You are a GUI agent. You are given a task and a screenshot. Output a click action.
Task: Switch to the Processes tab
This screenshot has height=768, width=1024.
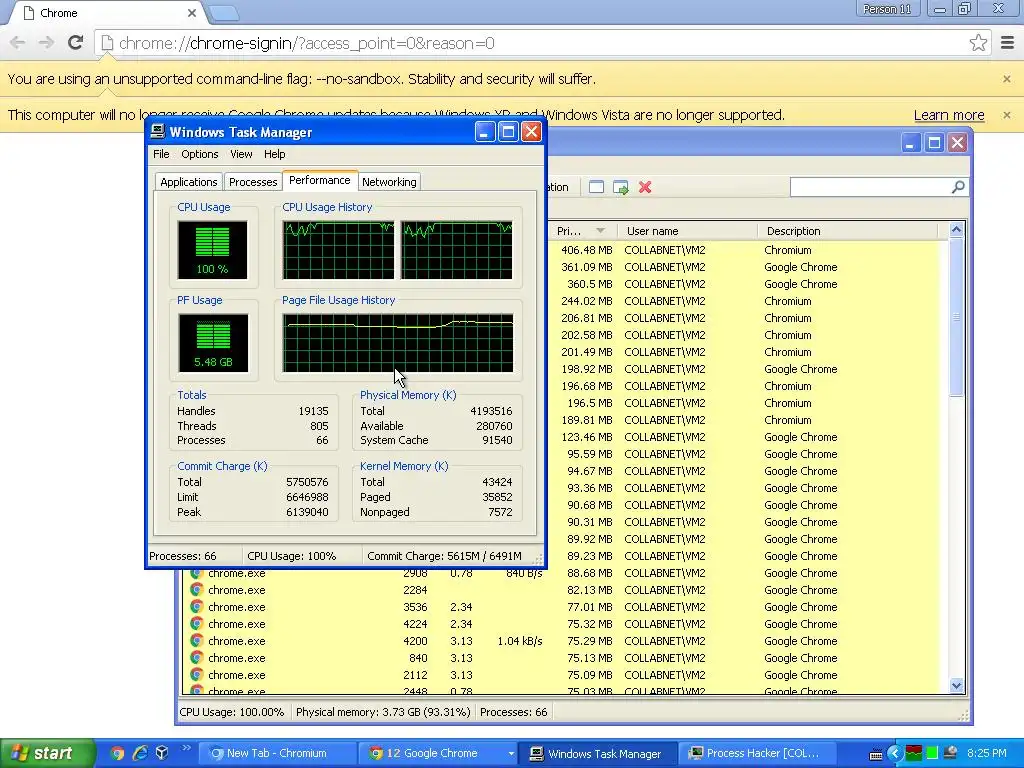(253, 182)
